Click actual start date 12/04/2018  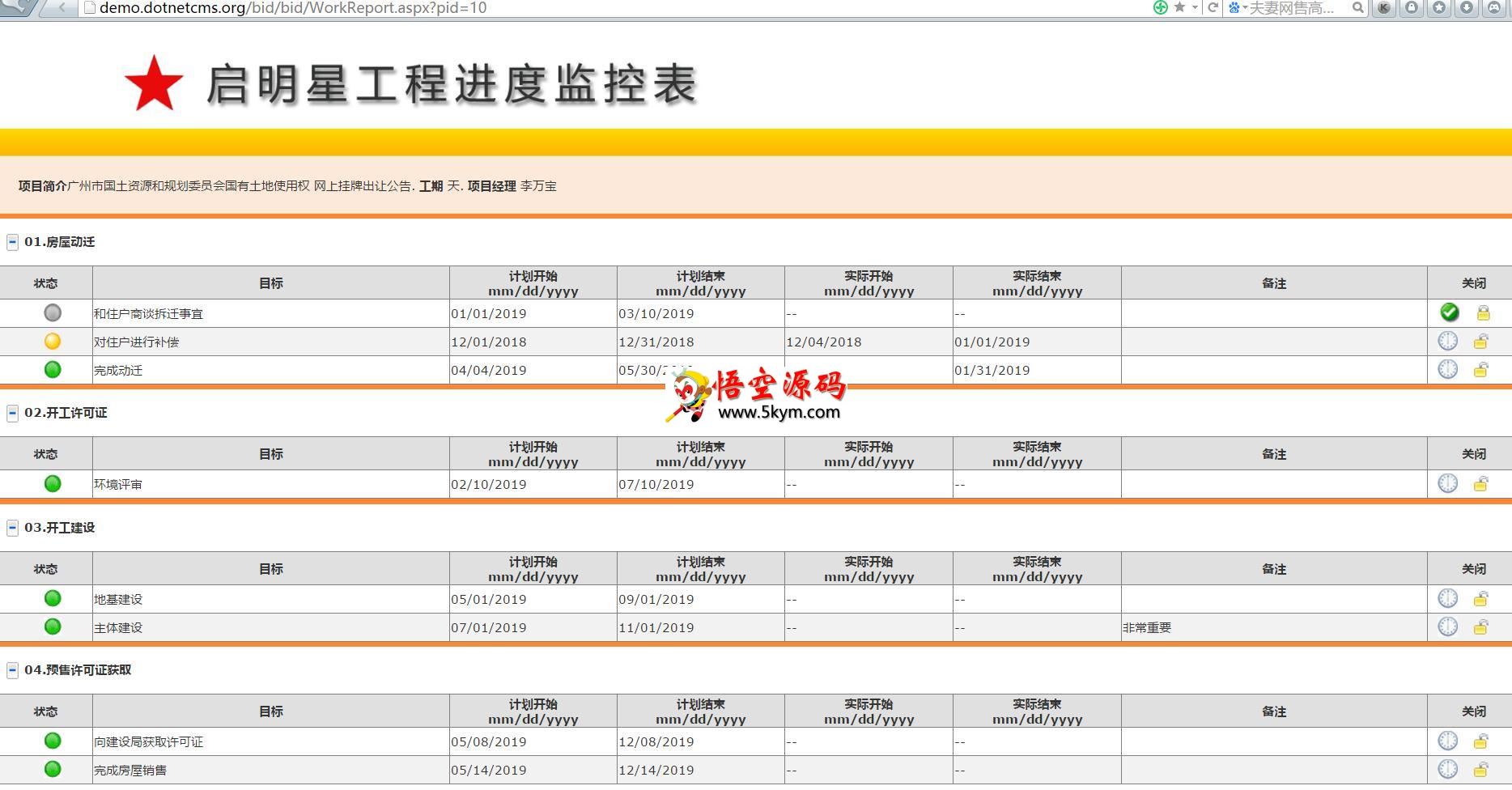tap(824, 342)
